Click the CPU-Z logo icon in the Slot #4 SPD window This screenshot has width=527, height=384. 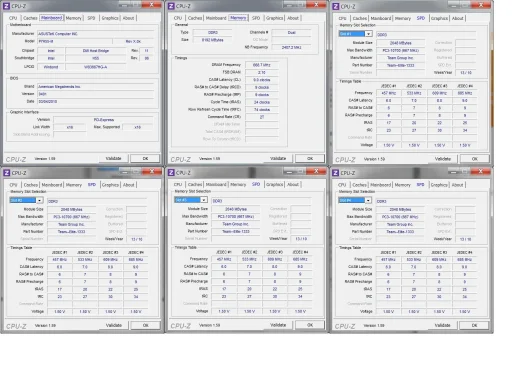coord(335,173)
